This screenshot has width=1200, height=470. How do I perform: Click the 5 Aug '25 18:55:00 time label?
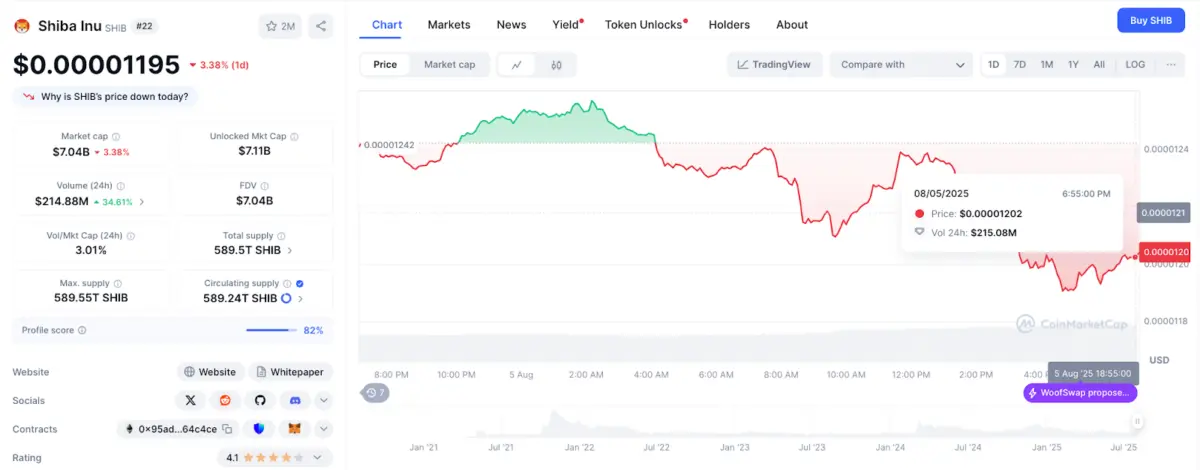[x=1092, y=372]
